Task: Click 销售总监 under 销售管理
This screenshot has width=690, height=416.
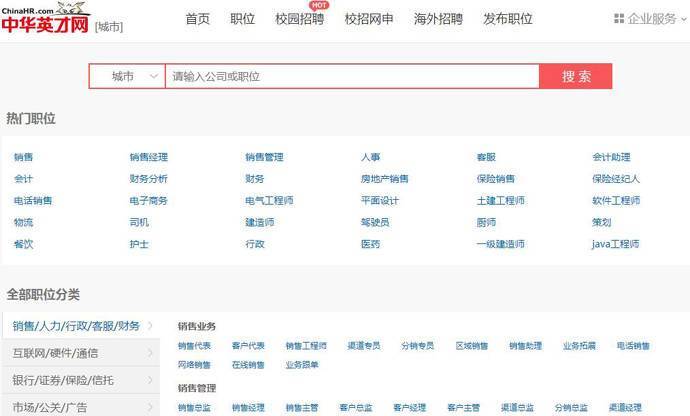Action: [x=195, y=408]
